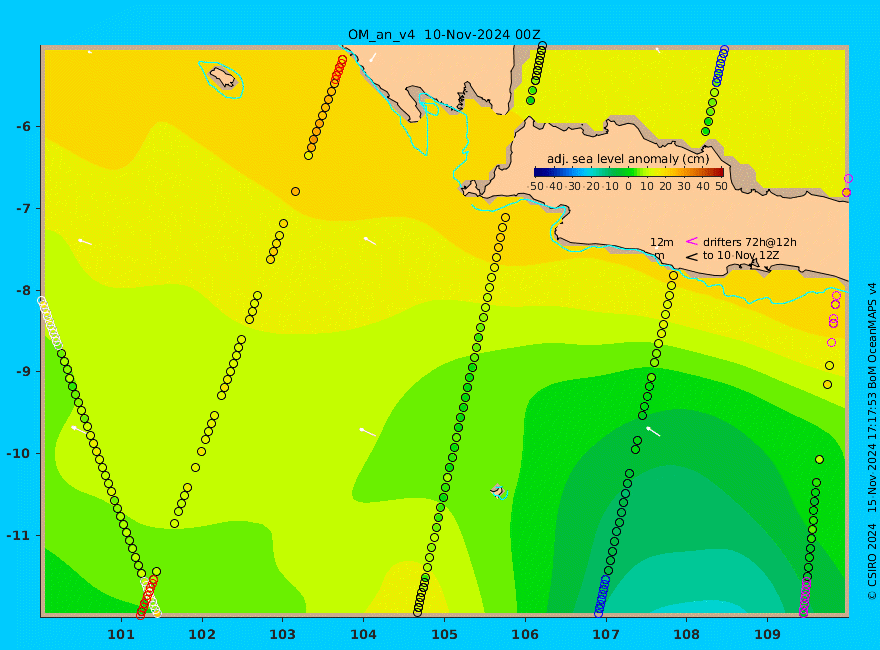Image resolution: width=880 pixels, height=650 pixels.
Task: Click the white current arrow near 104, -9.7
Action: point(367,432)
